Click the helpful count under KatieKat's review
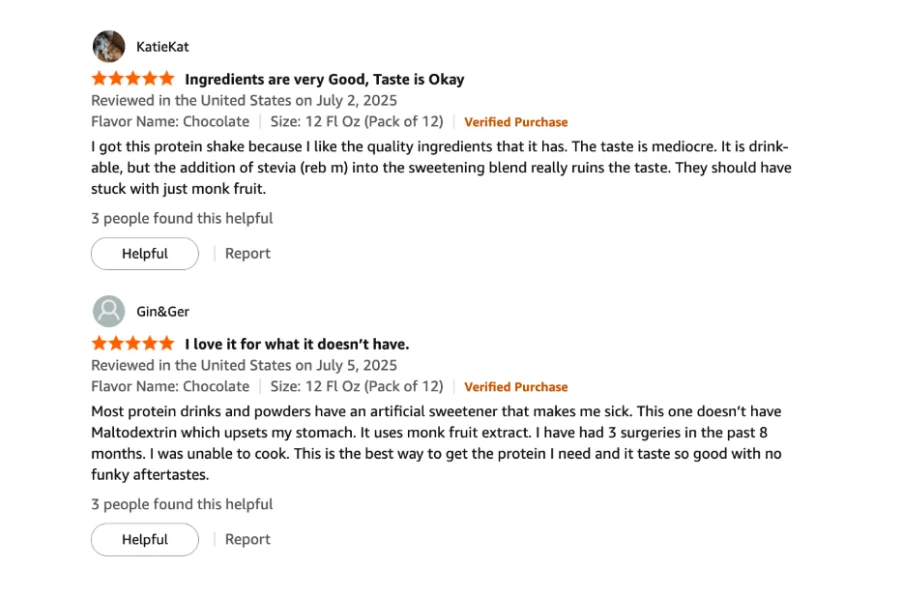The image size is (920, 600). (x=182, y=218)
